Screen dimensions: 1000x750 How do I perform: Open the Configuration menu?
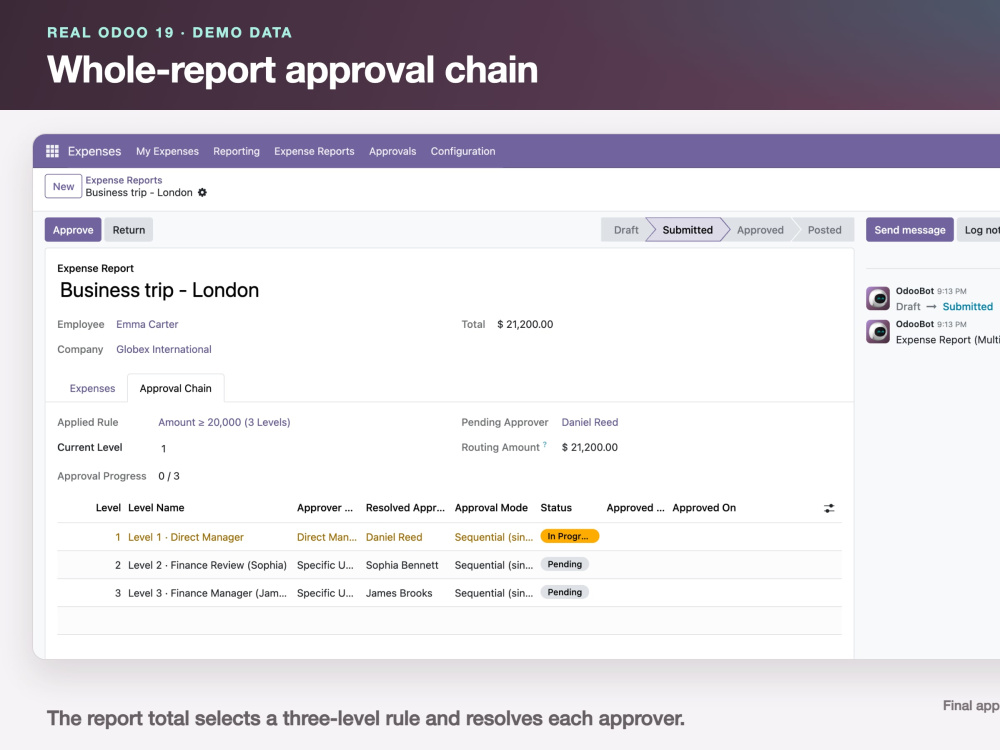(463, 151)
